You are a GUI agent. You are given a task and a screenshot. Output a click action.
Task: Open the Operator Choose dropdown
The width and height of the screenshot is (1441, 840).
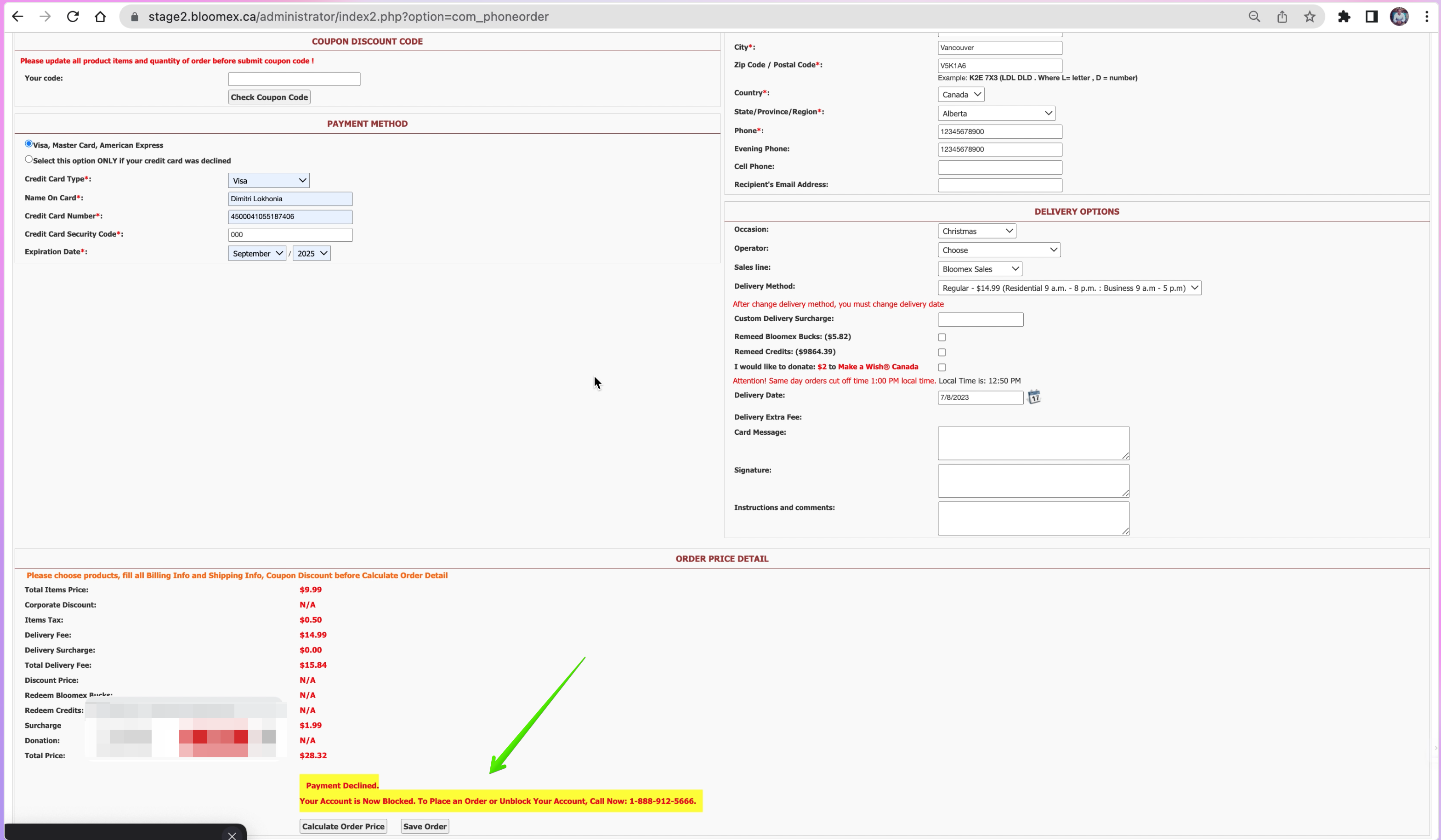click(x=999, y=250)
